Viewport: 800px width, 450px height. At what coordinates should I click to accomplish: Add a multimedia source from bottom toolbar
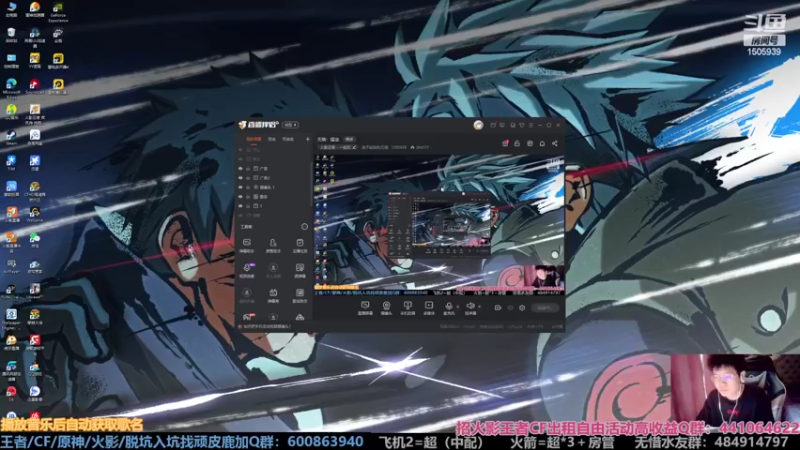click(x=429, y=307)
